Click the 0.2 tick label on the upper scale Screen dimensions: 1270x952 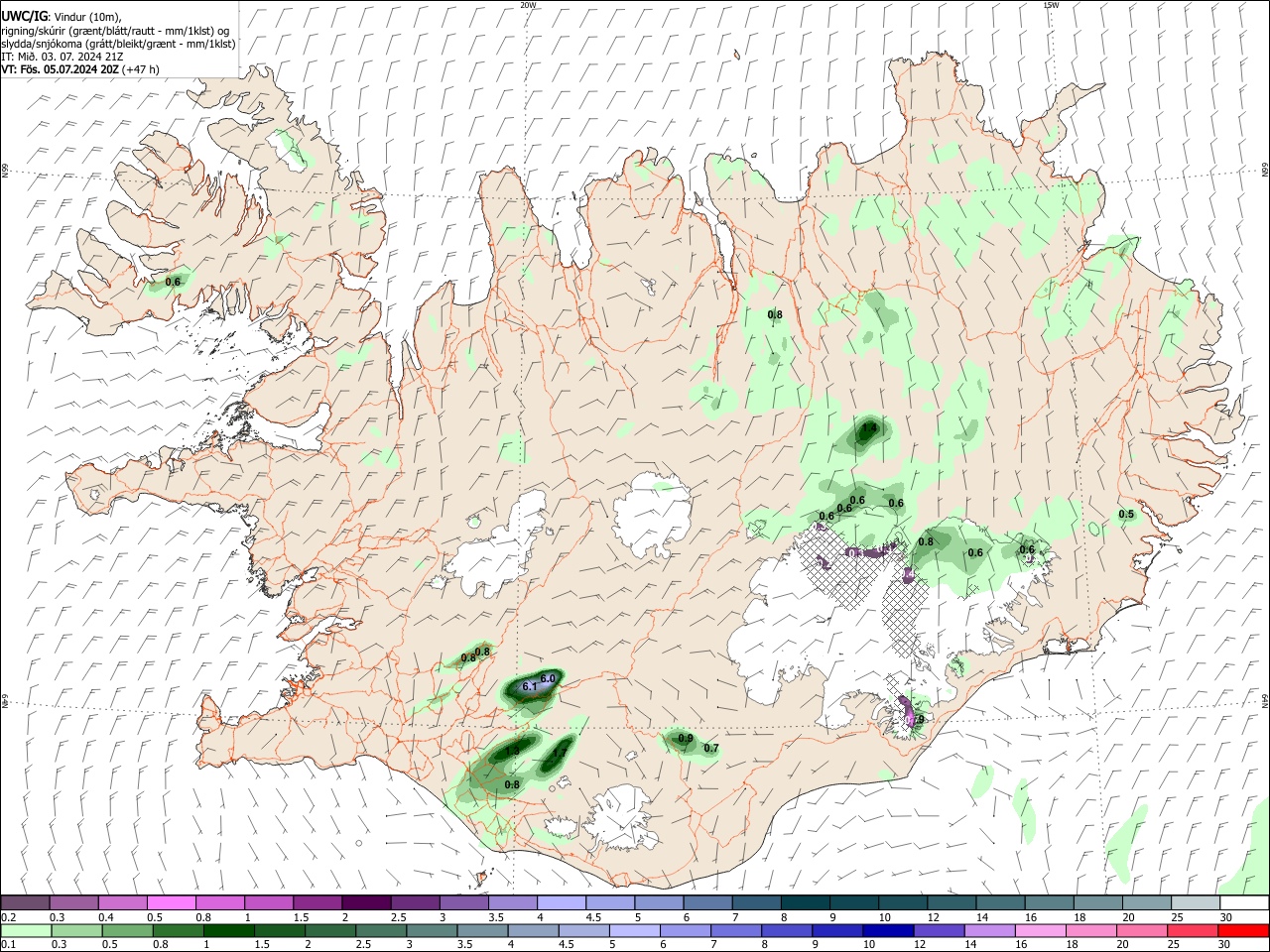[8, 917]
